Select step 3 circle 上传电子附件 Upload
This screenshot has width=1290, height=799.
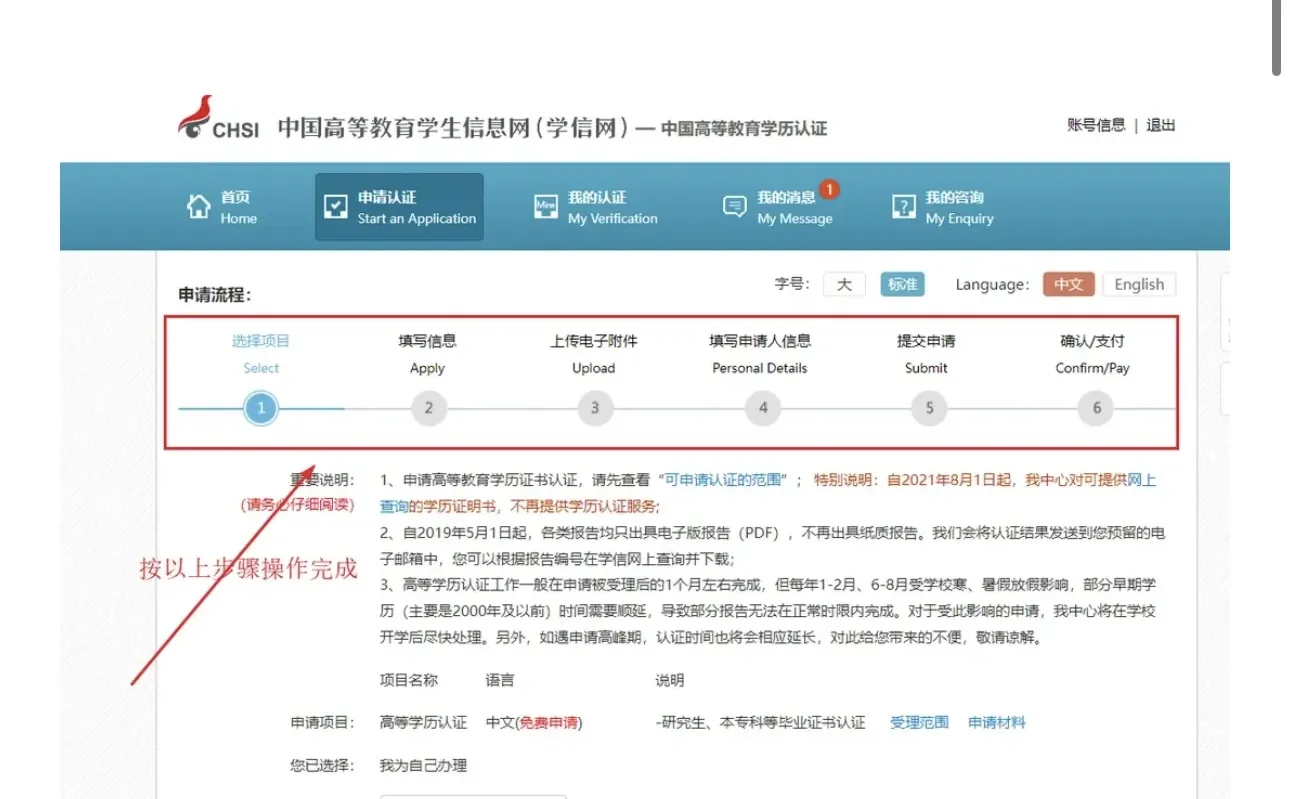(x=594, y=408)
